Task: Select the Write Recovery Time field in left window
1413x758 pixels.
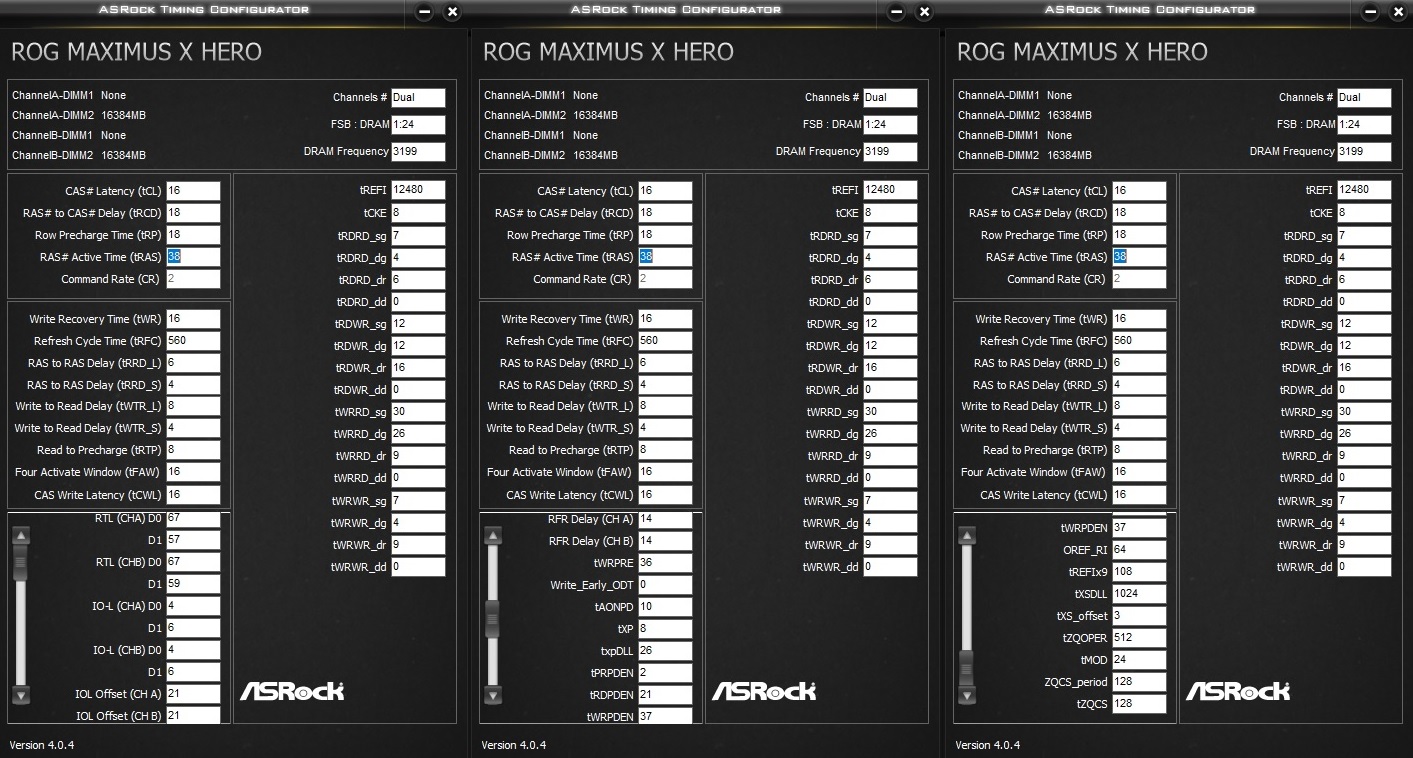Action: [x=193, y=319]
